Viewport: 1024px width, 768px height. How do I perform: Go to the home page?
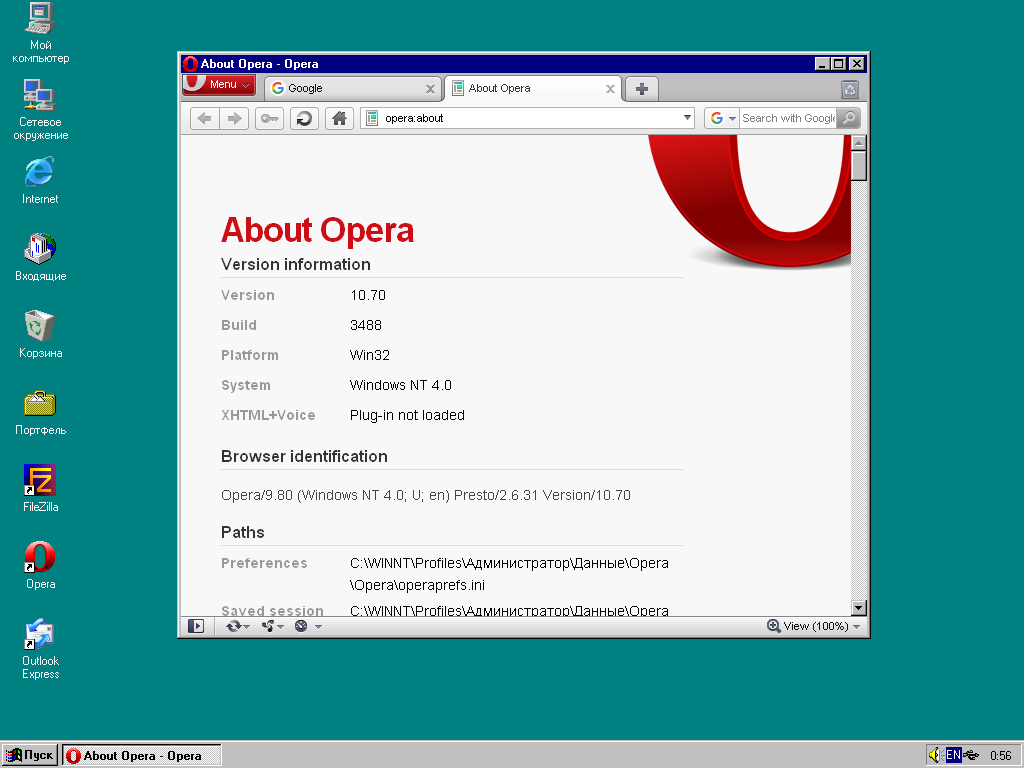click(x=340, y=118)
